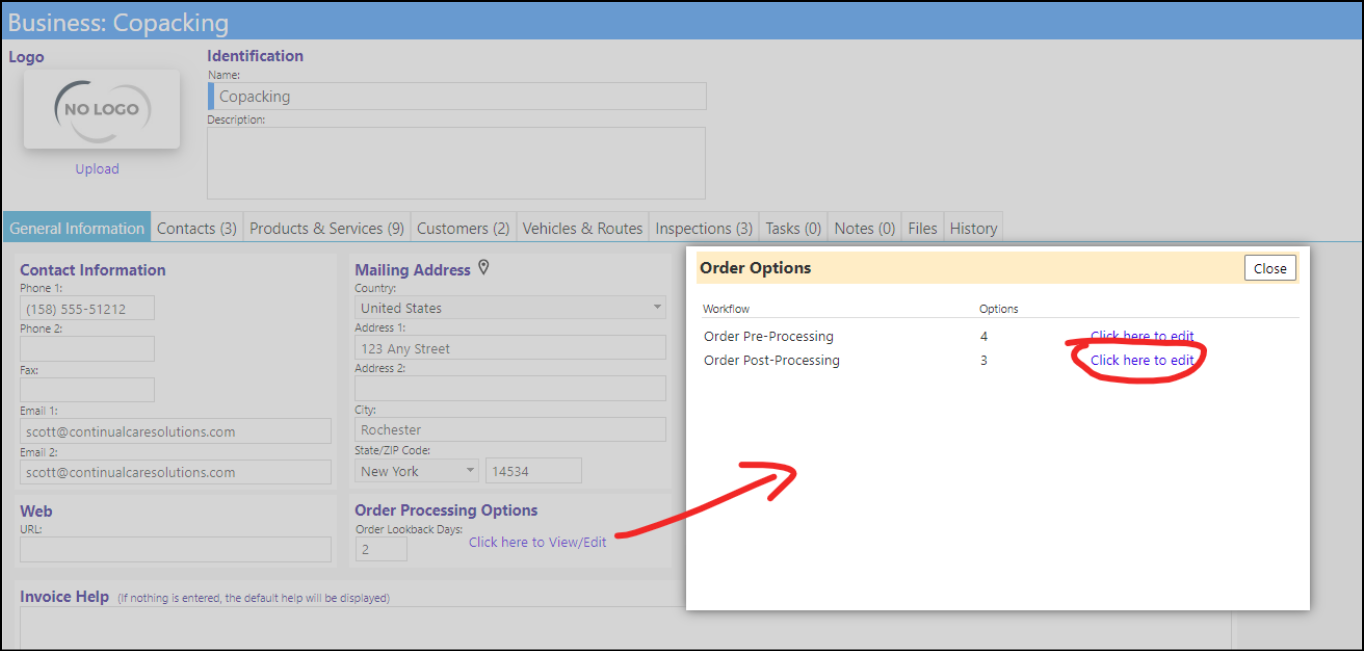Click the empty Address 2 field

click(510, 388)
